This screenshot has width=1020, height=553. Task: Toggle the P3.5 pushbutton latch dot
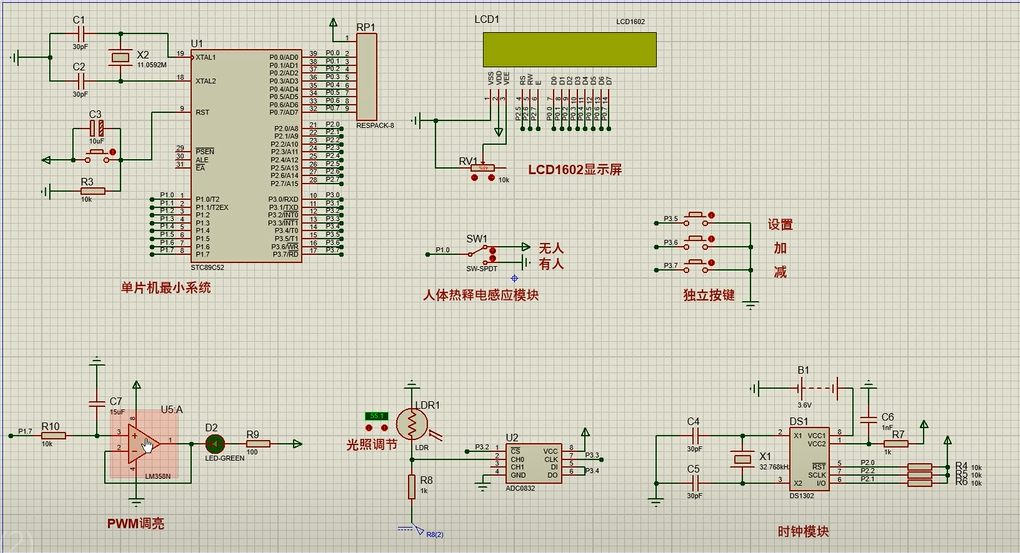[x=712, y=214]
